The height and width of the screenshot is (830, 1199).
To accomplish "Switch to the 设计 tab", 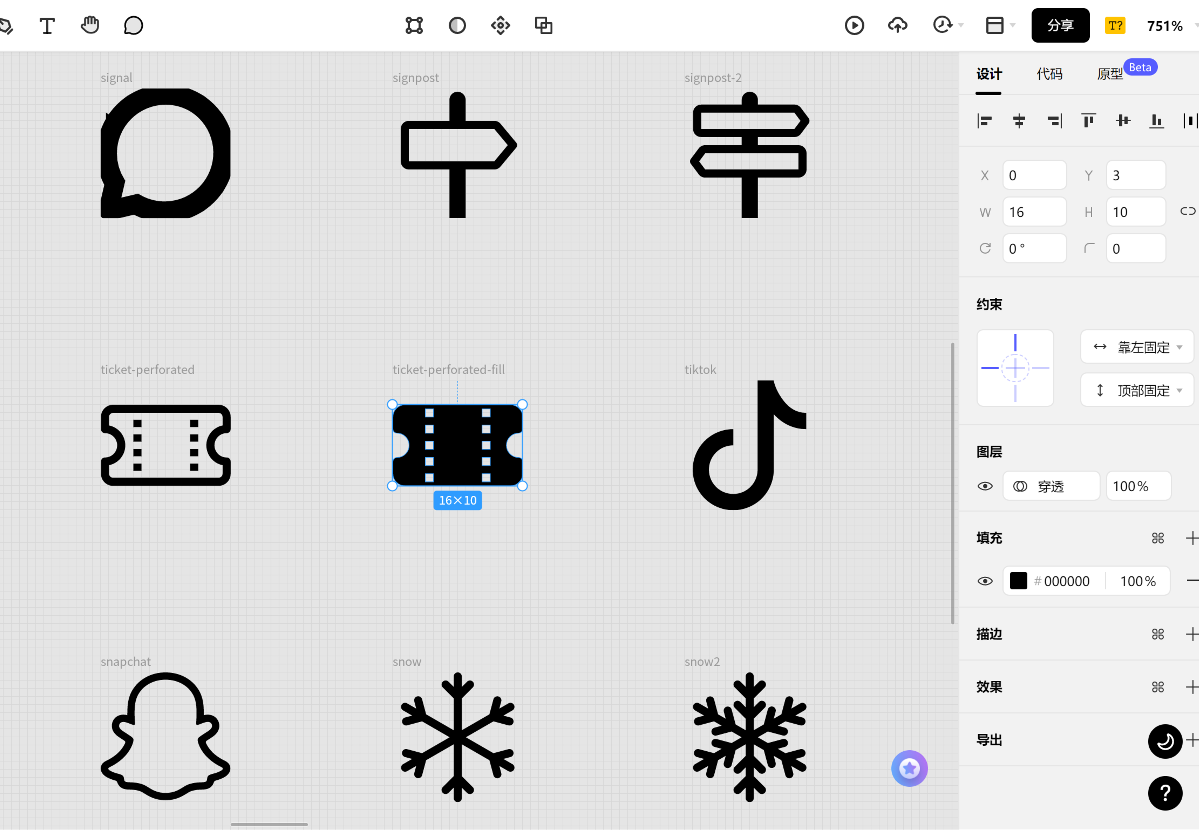I will pos(989,74).
